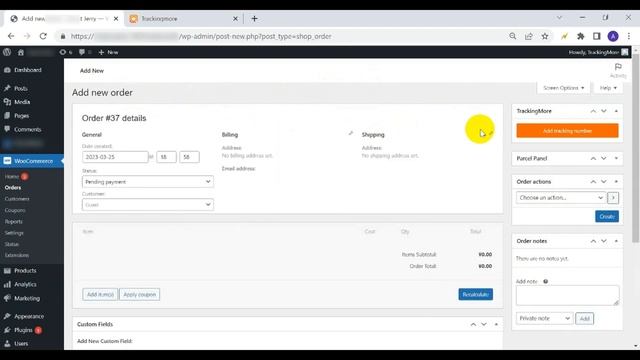Click the Activity flag icon
Screen dimensions: 640x360
click(x=618, y=70)
